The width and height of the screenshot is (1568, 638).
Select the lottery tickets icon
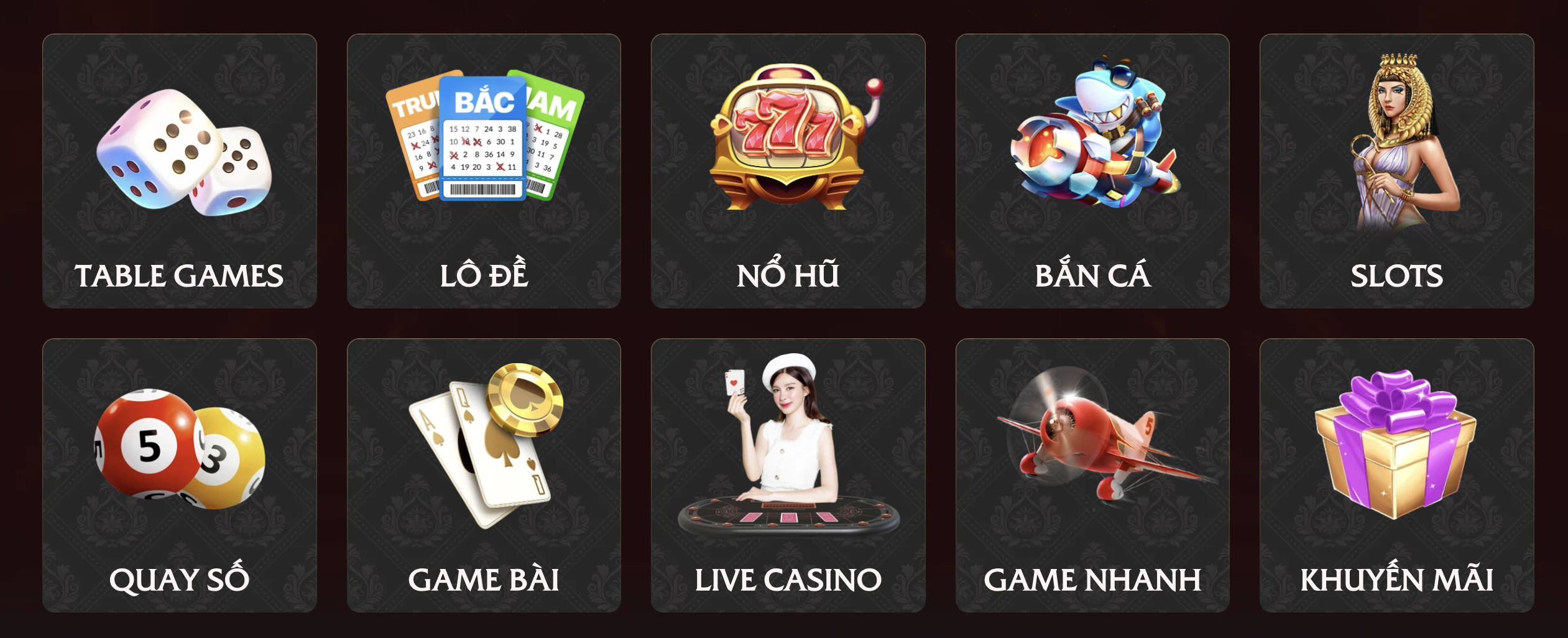484,136
